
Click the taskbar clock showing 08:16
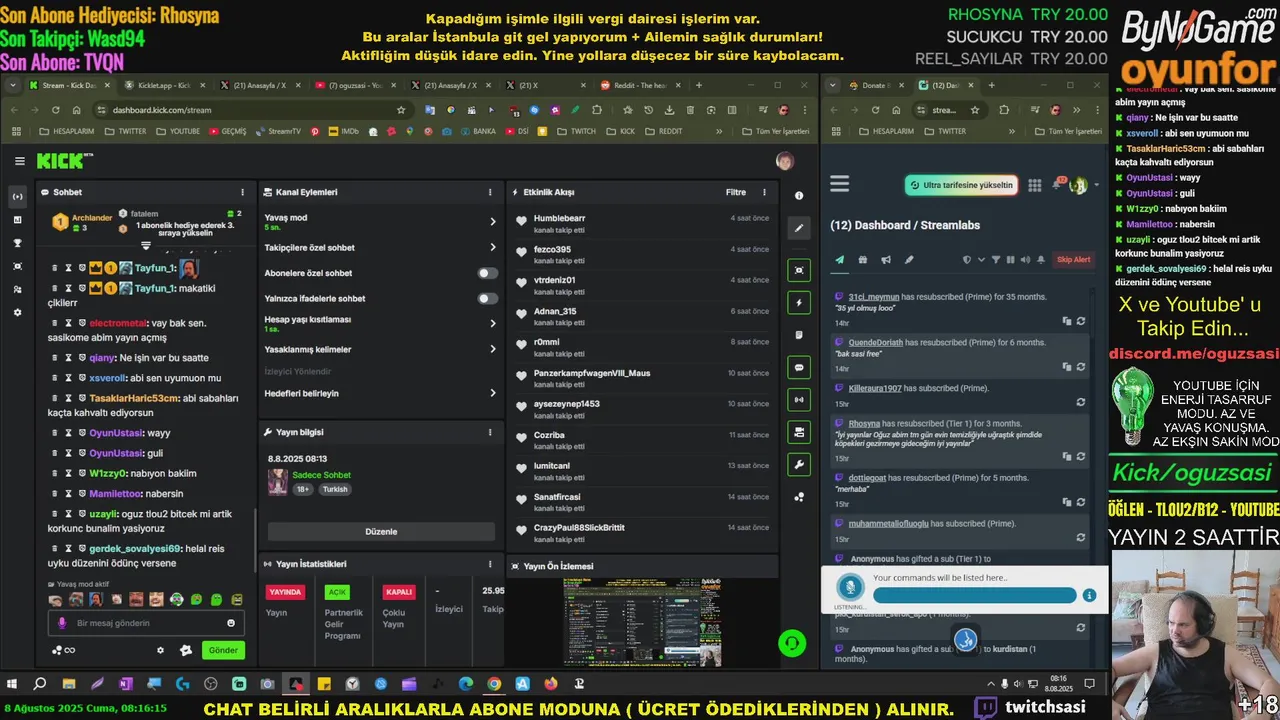click(1058, 684)
